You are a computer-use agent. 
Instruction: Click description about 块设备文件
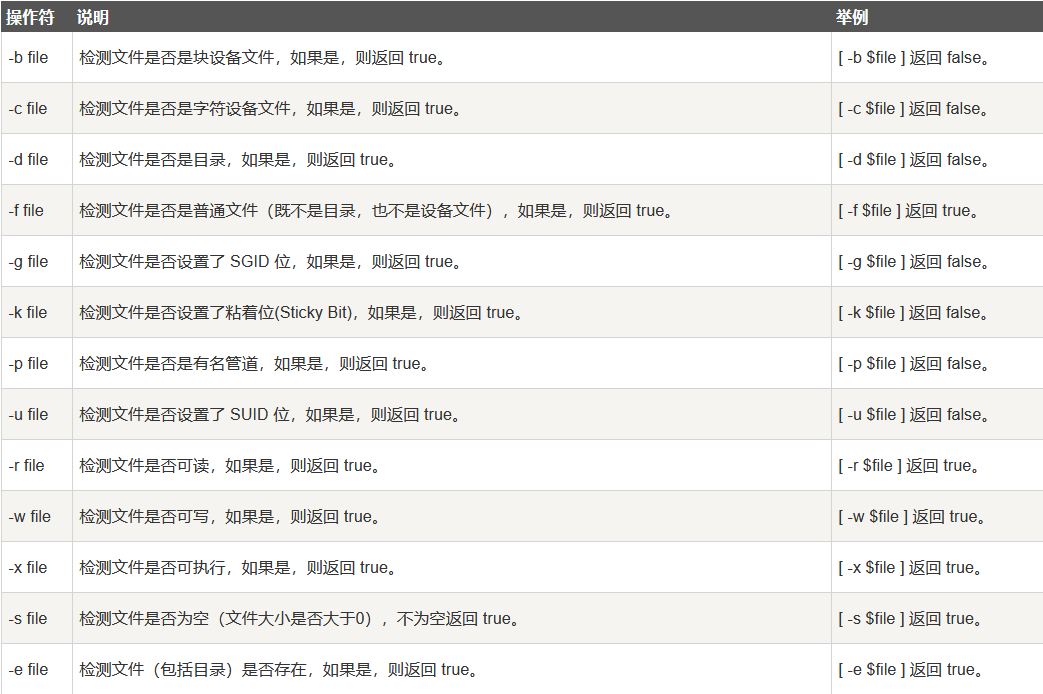point(262,58)
